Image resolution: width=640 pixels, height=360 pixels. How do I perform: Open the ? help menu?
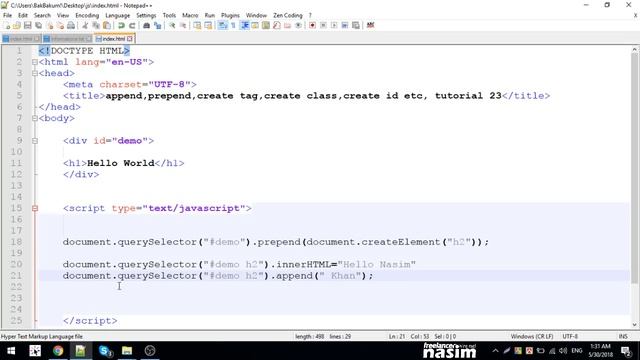click(310, 15)
